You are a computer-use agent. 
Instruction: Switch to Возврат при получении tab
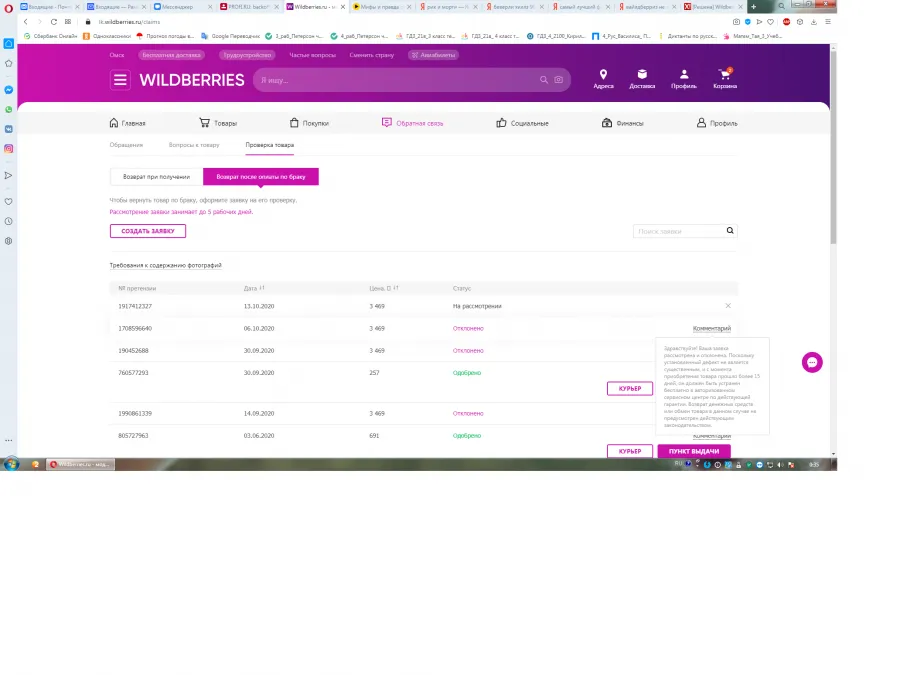[x=156, y=177]
